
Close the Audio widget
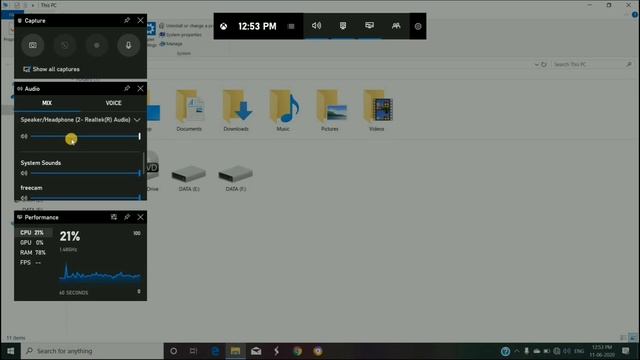[x=140, y=89]
